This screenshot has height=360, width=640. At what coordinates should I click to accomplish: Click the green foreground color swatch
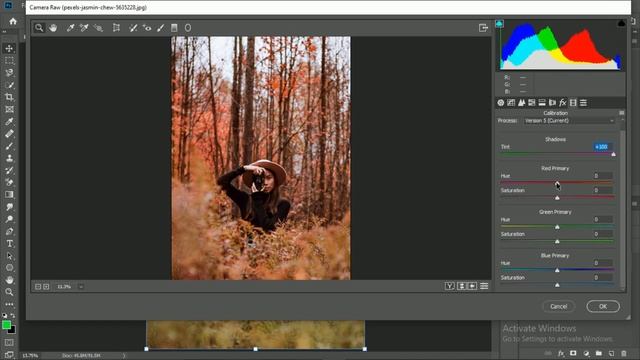pyautogui.click(x=6, y=325)
